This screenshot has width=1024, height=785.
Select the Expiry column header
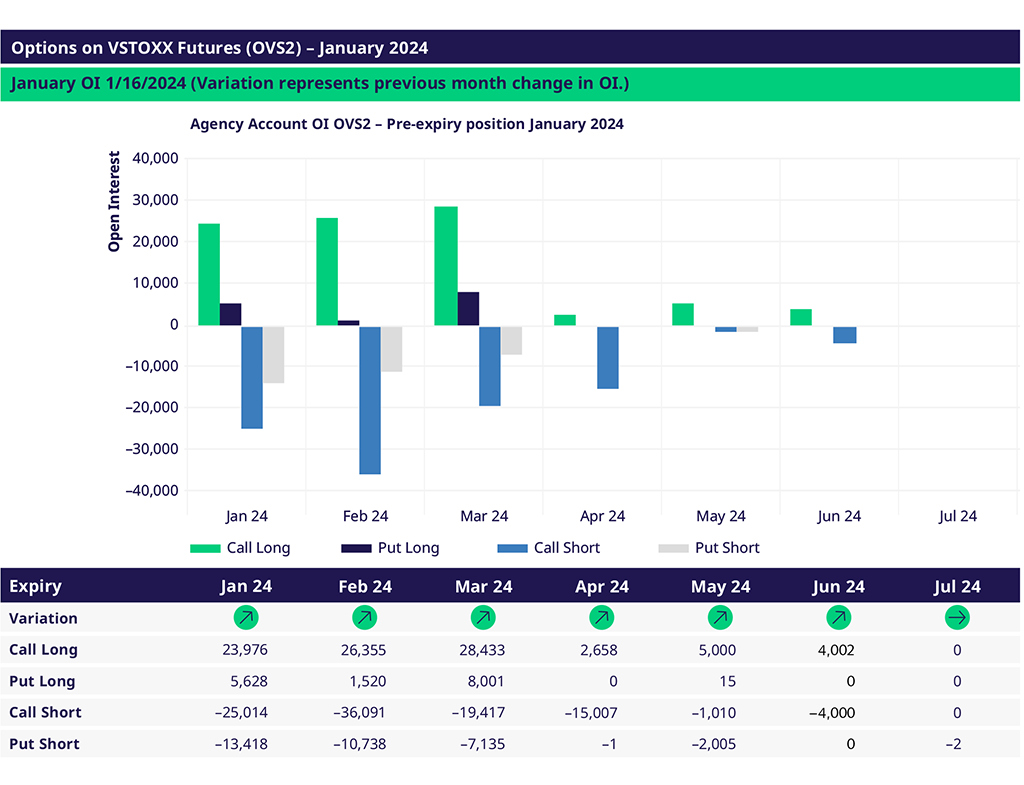coord(35,587)
